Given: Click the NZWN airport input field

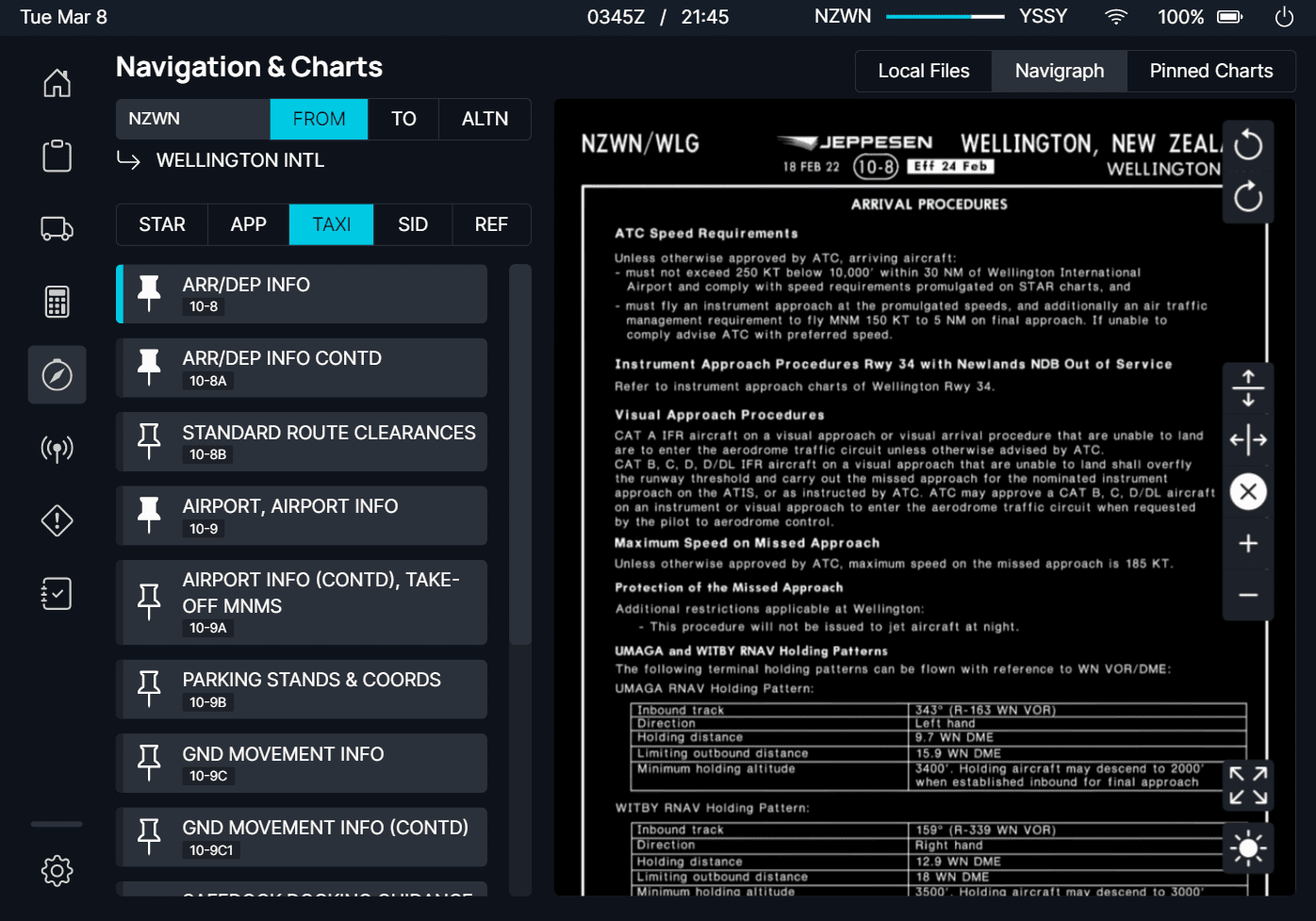Looking at the screenshot, I should tap(192, 119).
